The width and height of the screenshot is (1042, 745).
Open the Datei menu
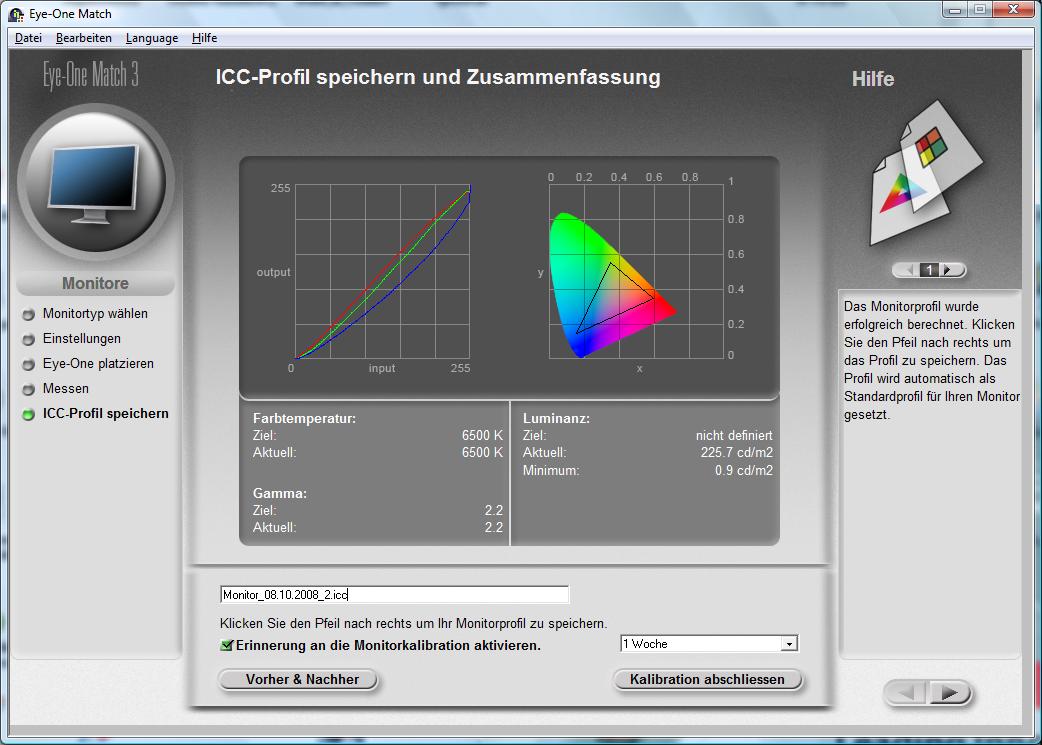coord(28,38)
